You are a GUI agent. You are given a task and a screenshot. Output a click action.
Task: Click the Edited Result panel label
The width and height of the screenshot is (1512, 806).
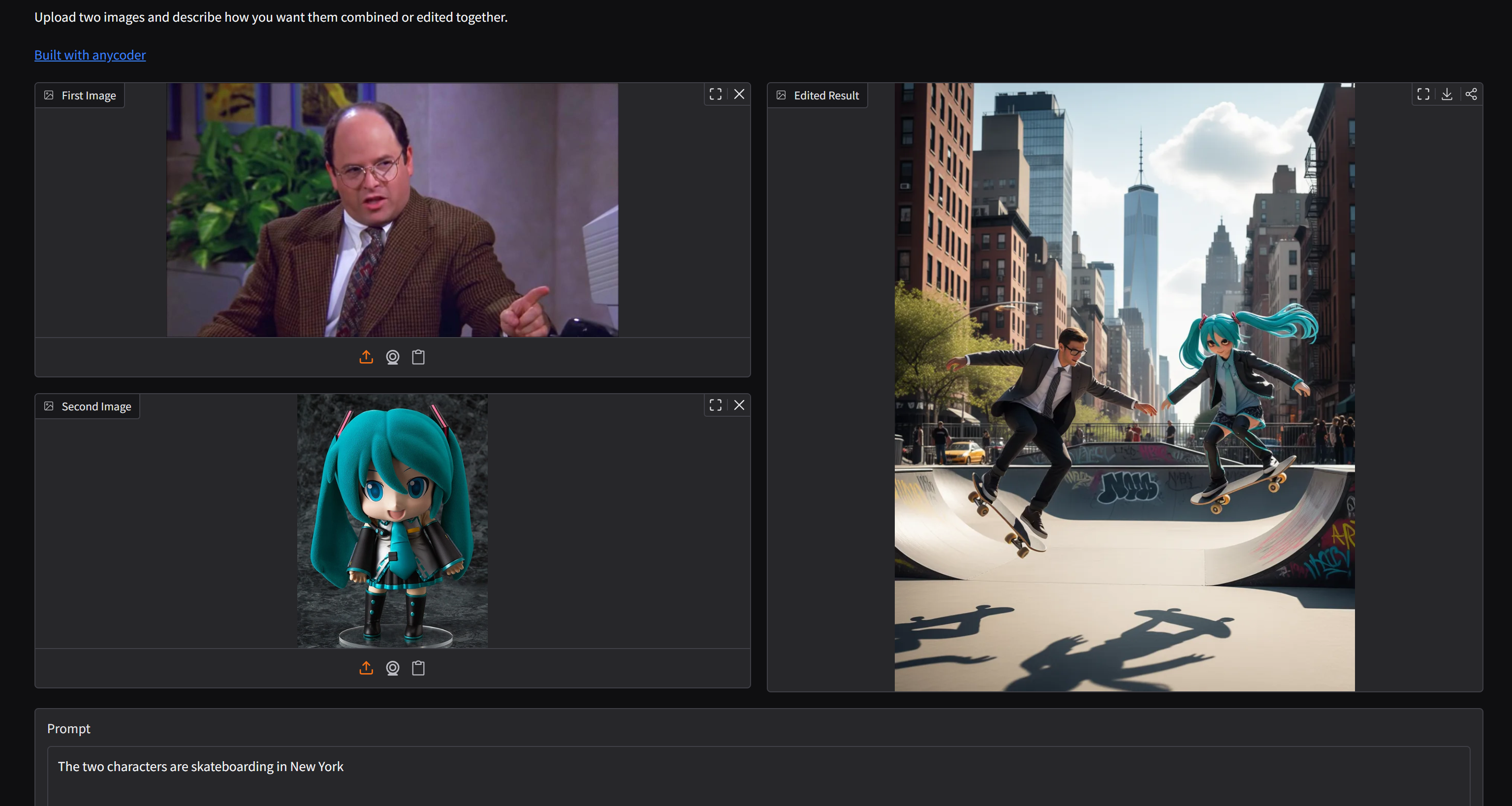click(x=818, y=95)
